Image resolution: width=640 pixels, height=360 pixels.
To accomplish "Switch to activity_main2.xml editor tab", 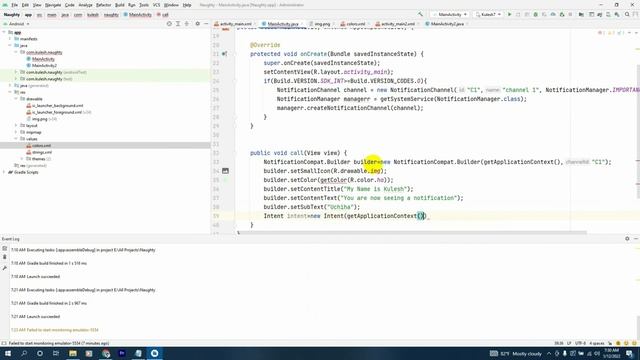I will 395,24.
